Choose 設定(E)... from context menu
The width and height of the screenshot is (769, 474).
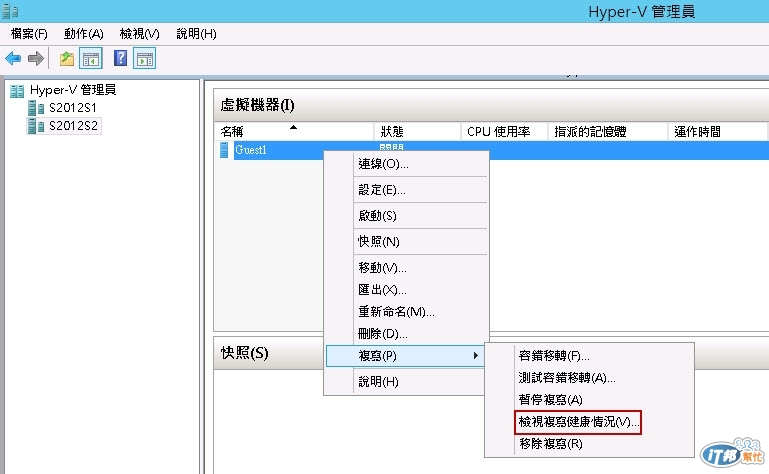point(407,190)
